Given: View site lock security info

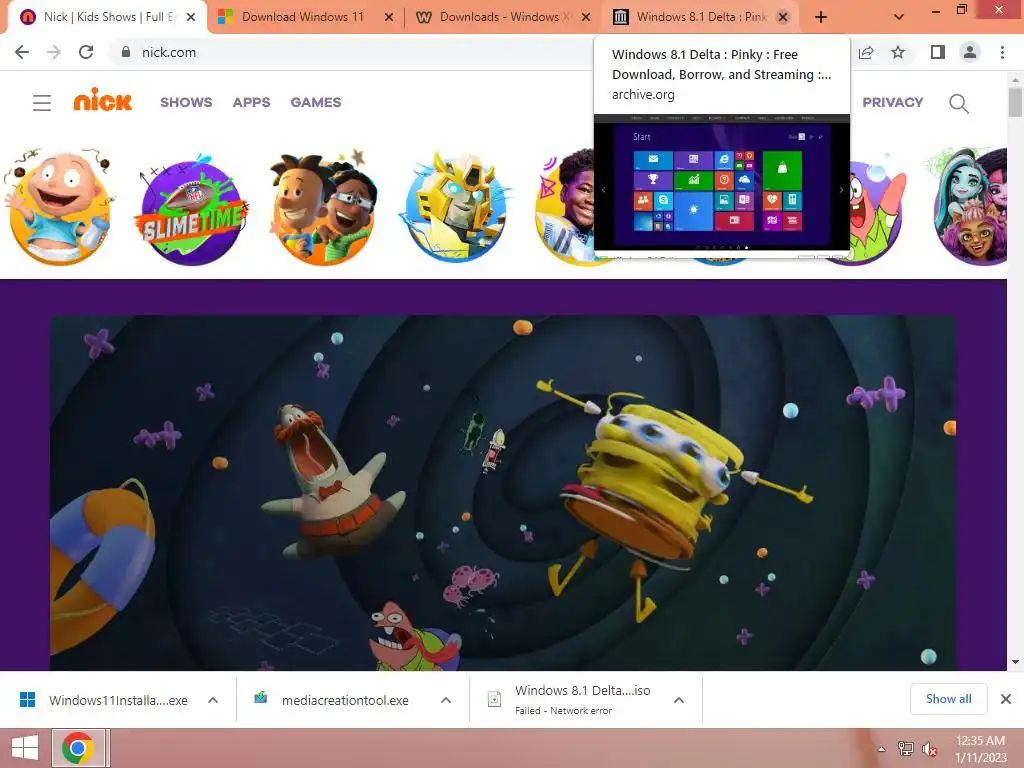Looking at the screenshot, I should point(125,52).
